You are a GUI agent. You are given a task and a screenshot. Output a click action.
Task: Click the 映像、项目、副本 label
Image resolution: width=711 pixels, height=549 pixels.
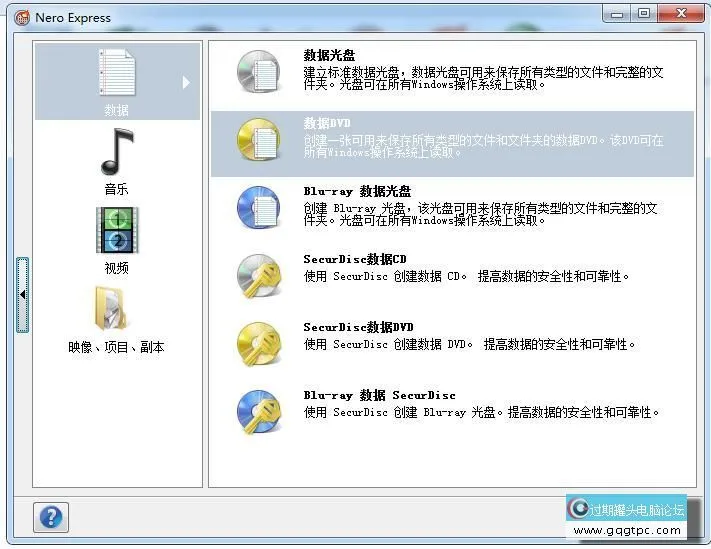[x=116, y=347]
